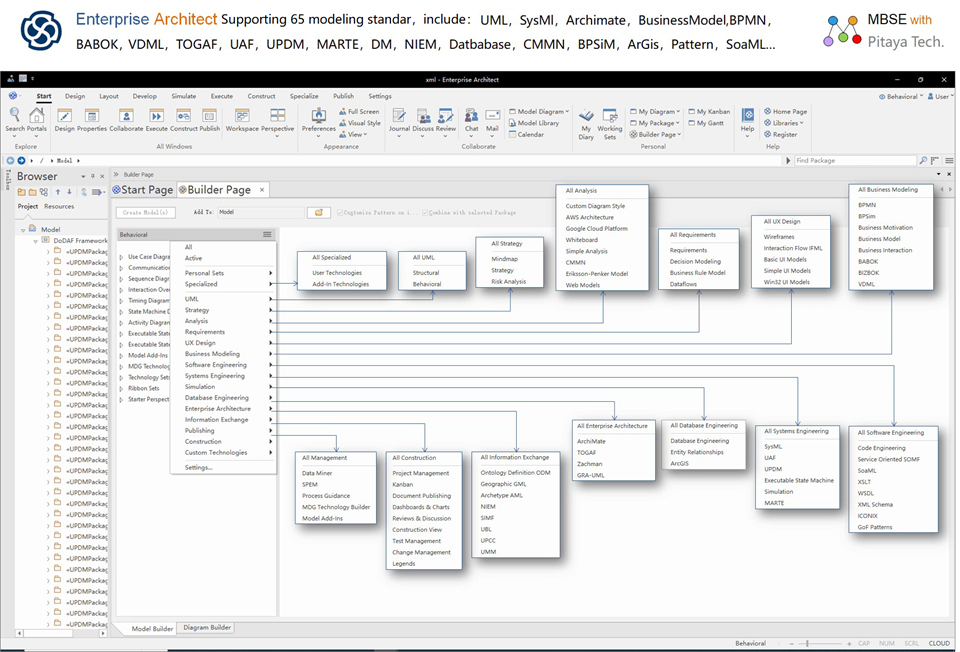
Task: Open the Design window icon in ribbon
Action: [64, 115]
